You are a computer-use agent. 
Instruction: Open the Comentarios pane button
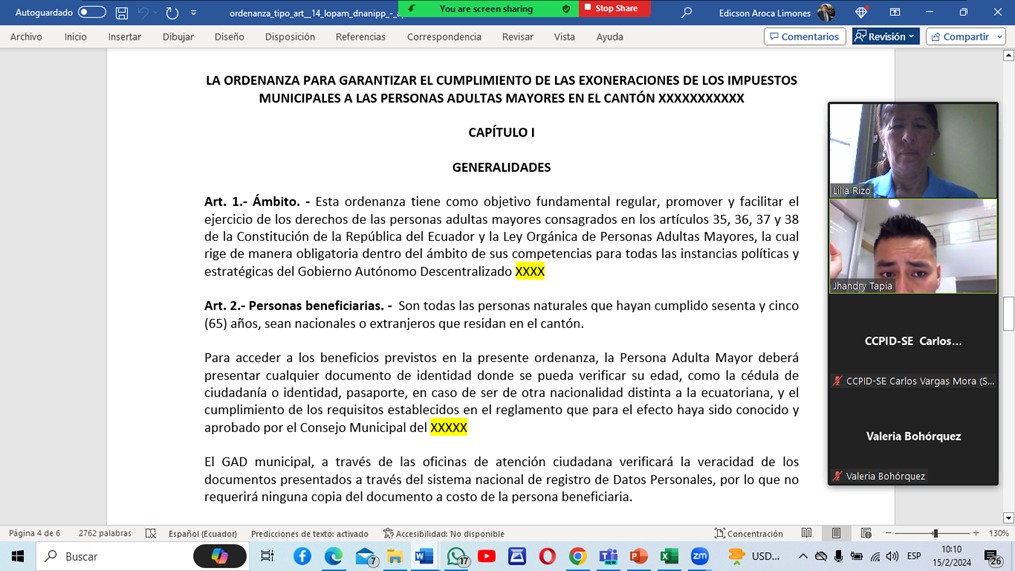coord(804,37)
